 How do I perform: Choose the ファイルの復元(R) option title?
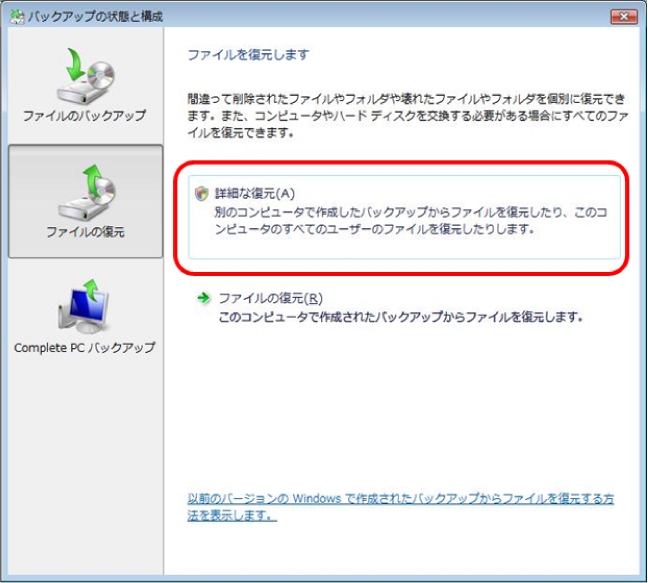[270, 298]
